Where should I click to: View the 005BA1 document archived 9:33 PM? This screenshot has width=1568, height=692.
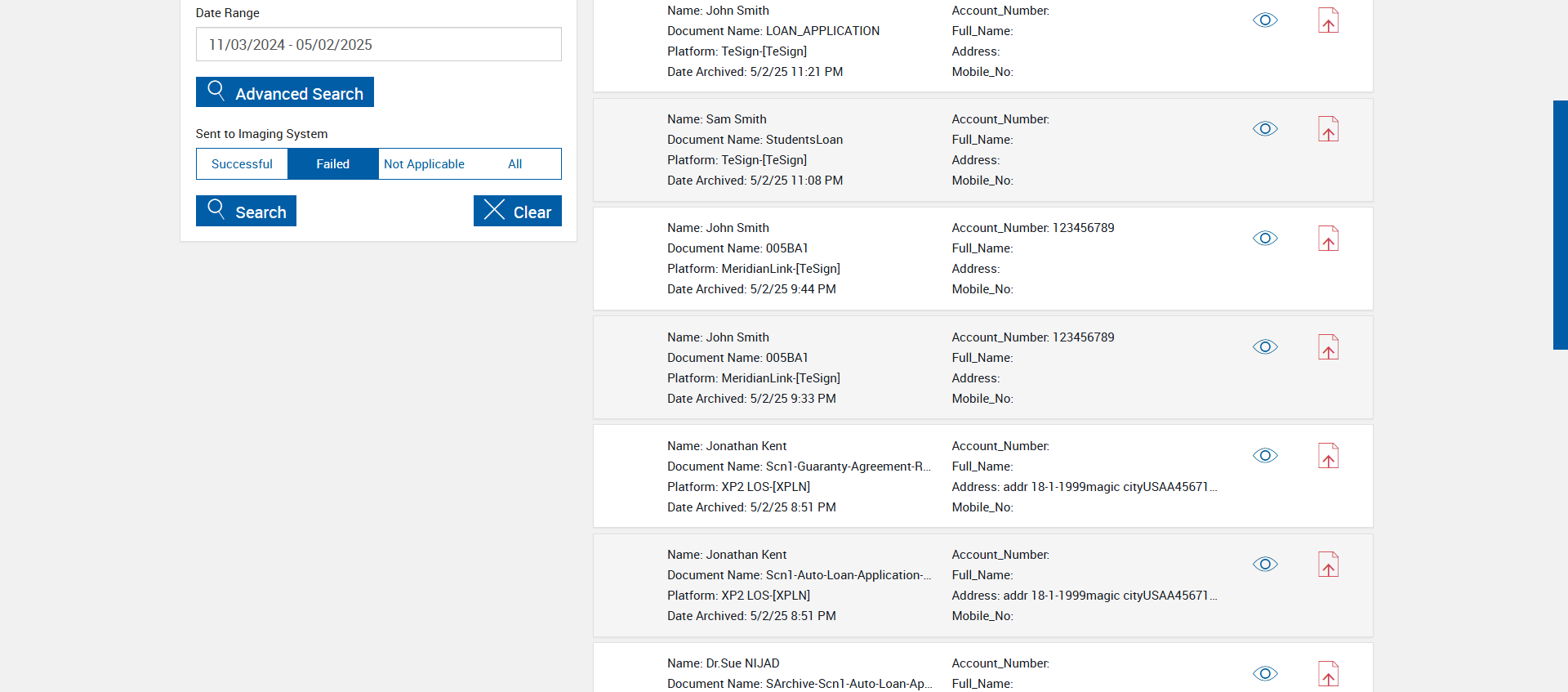tap(1265, 347)
